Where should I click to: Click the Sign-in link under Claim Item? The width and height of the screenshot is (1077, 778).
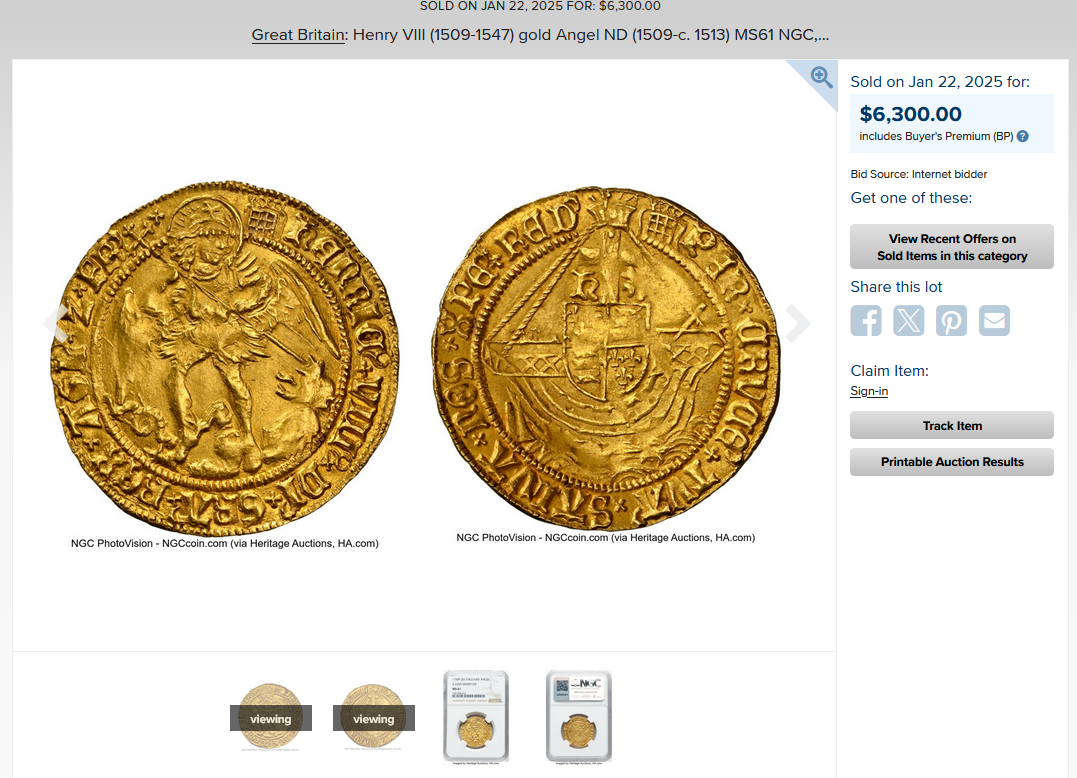[869, 391]
